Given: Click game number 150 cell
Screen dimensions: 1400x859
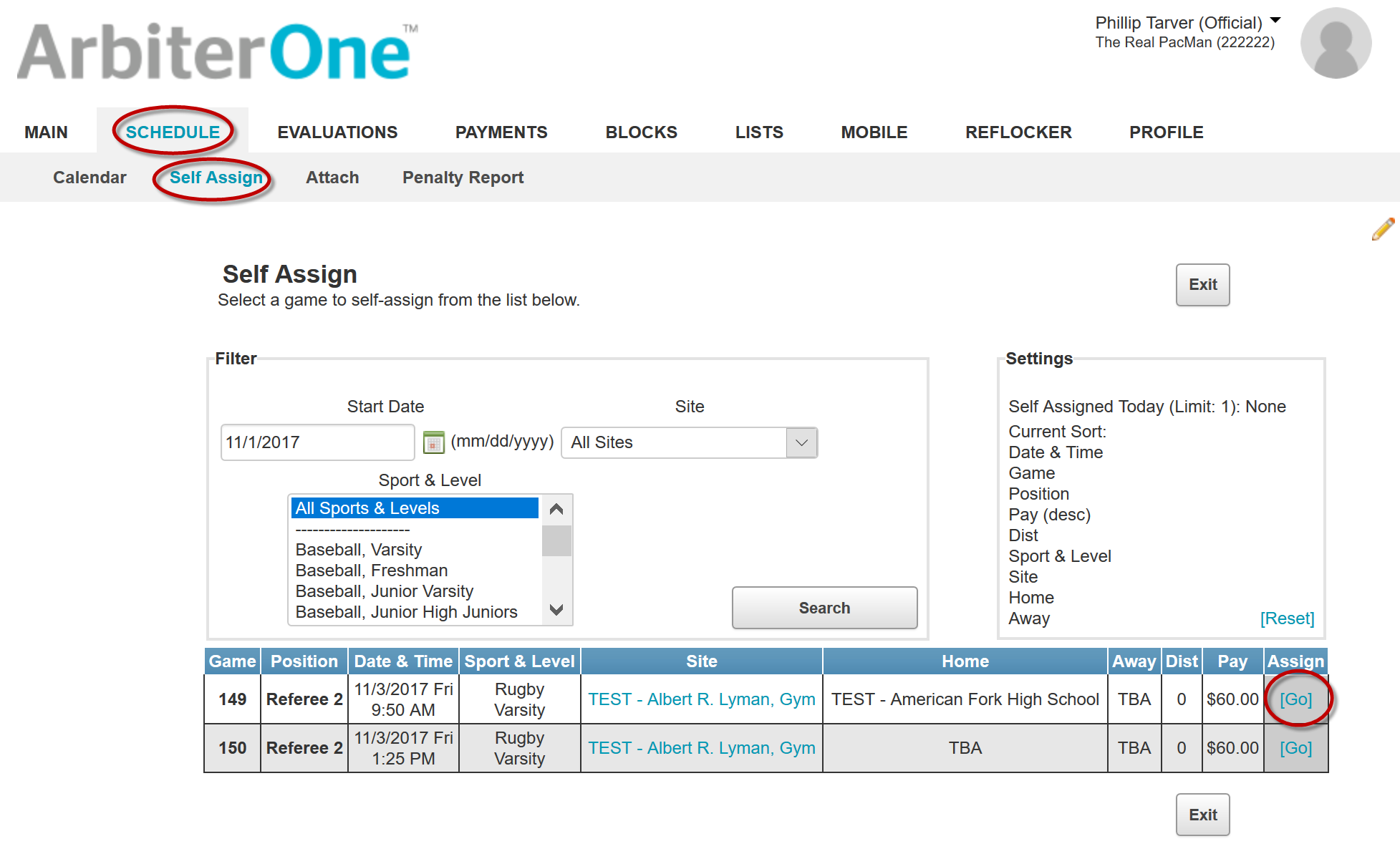Looking at the screenshot, I should tap(232, 748).
